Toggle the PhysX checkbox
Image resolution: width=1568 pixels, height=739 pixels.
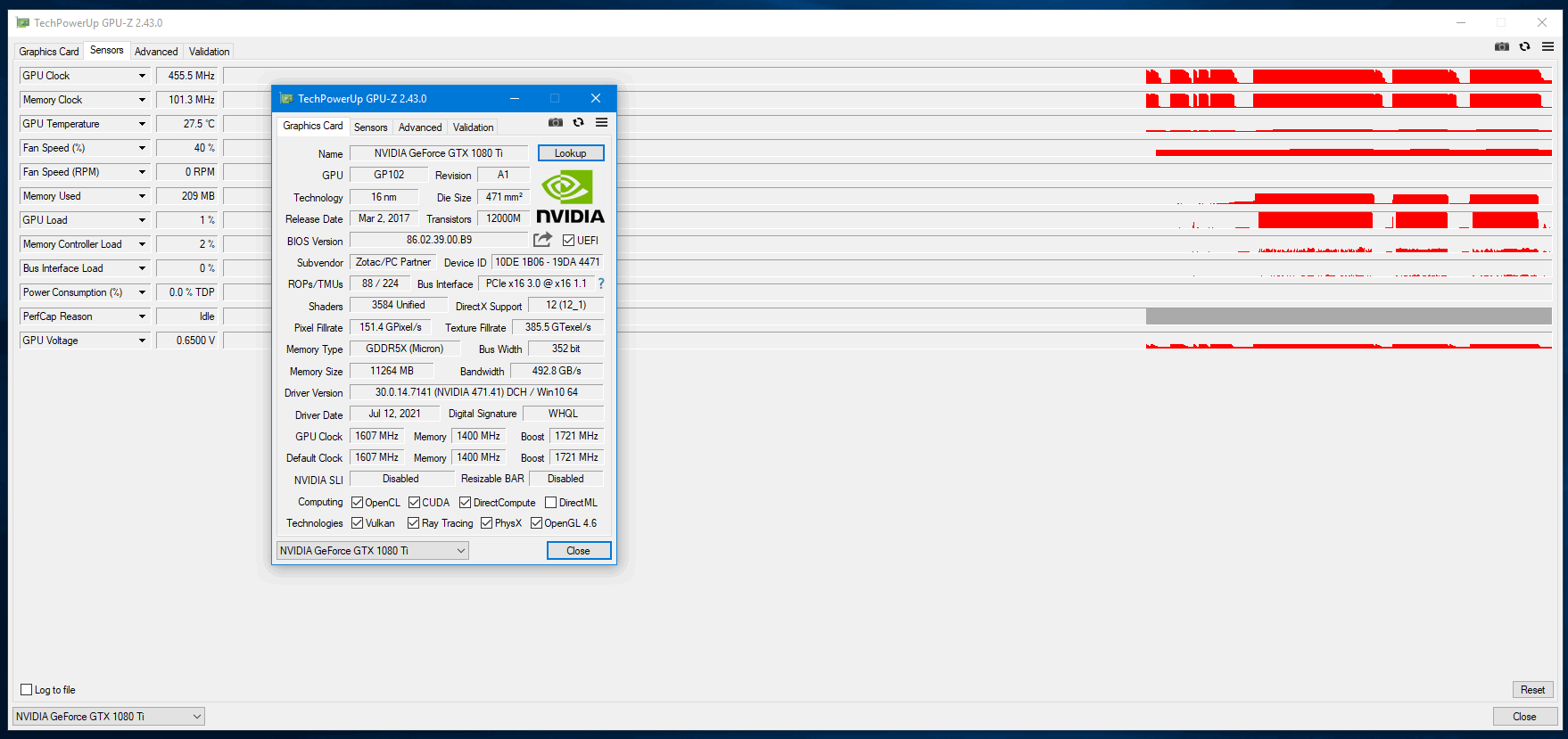(486, 523)
